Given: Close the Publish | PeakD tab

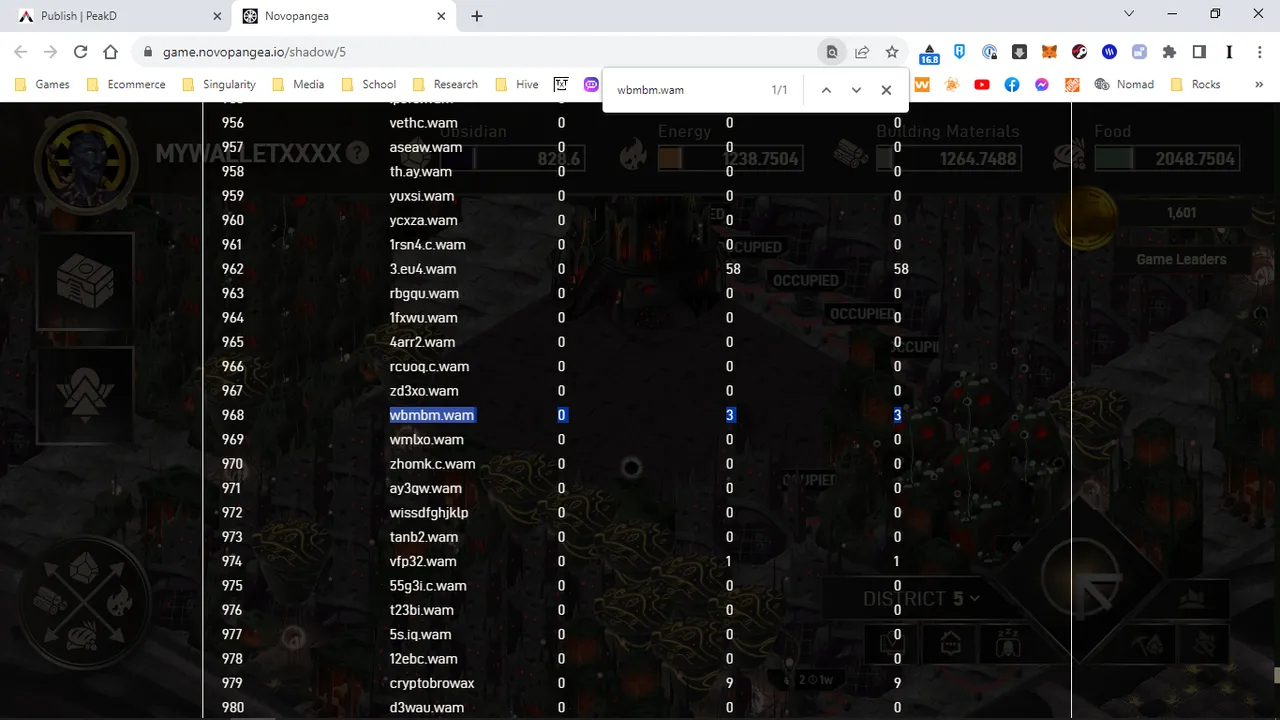Looking at the screenshot, I should click(x=217, y=16).
